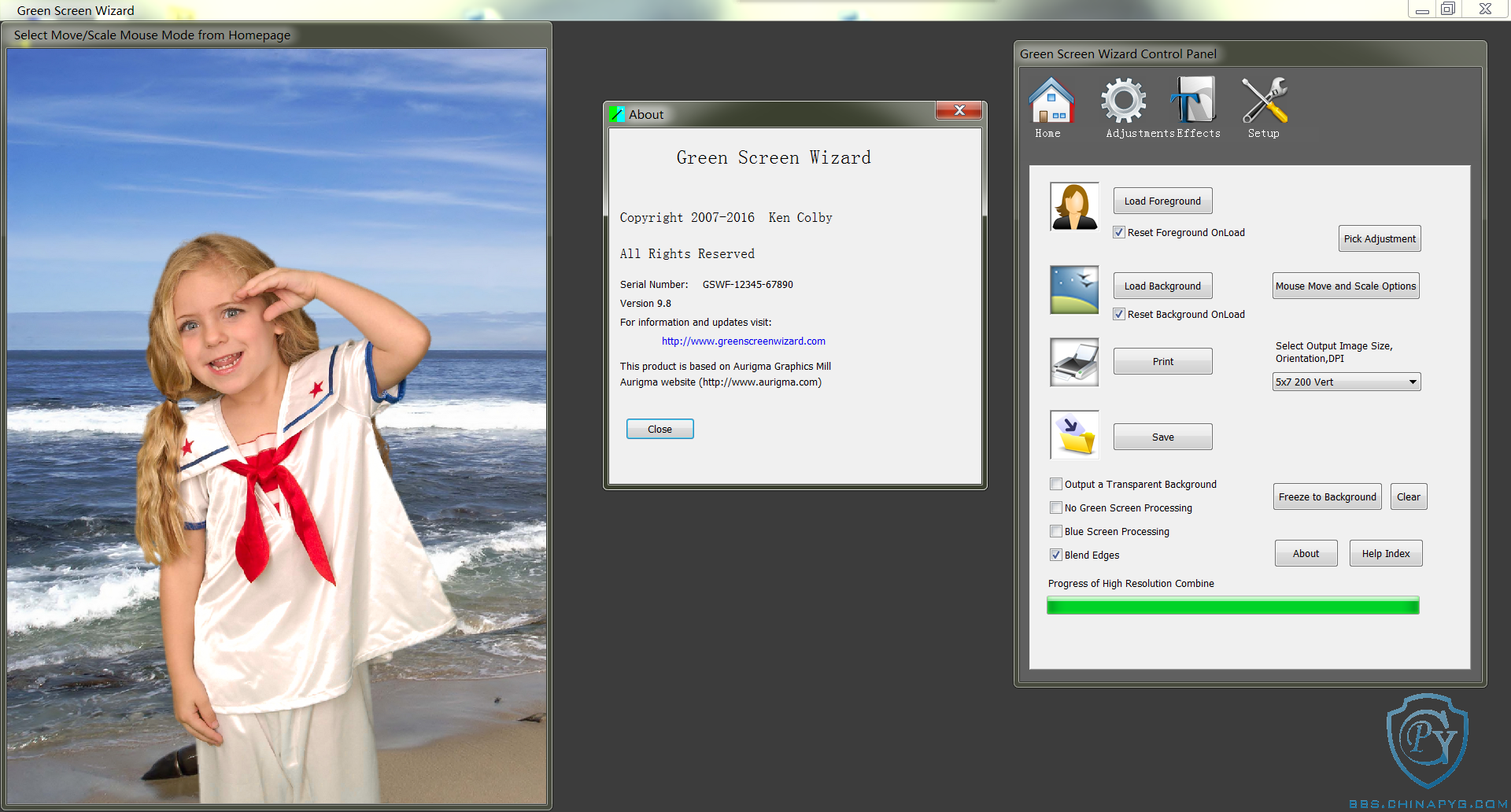The width and height of the screenshot is (1511, 812).
Task: Click Freeze to Background button
Action: pyautogui.click(x=1328, y=496)
